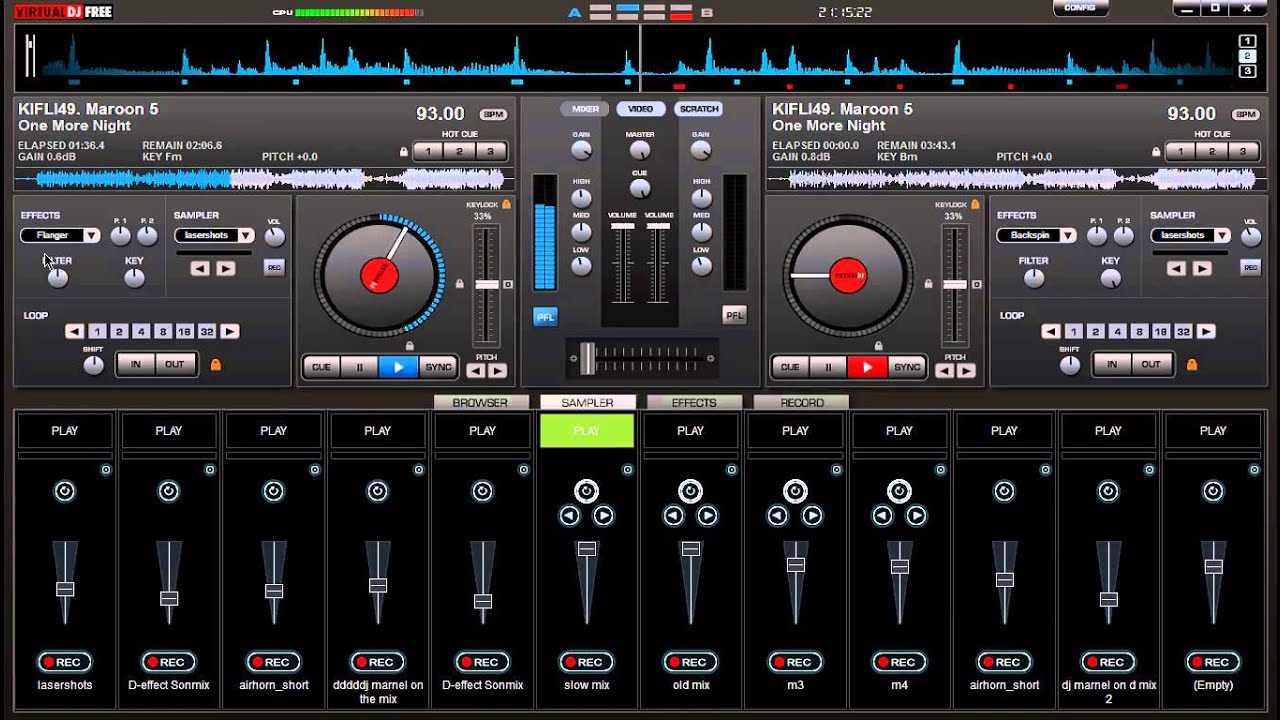Click the left deck FILTER knob
The image size is (1280, 720).
[58, 278]
